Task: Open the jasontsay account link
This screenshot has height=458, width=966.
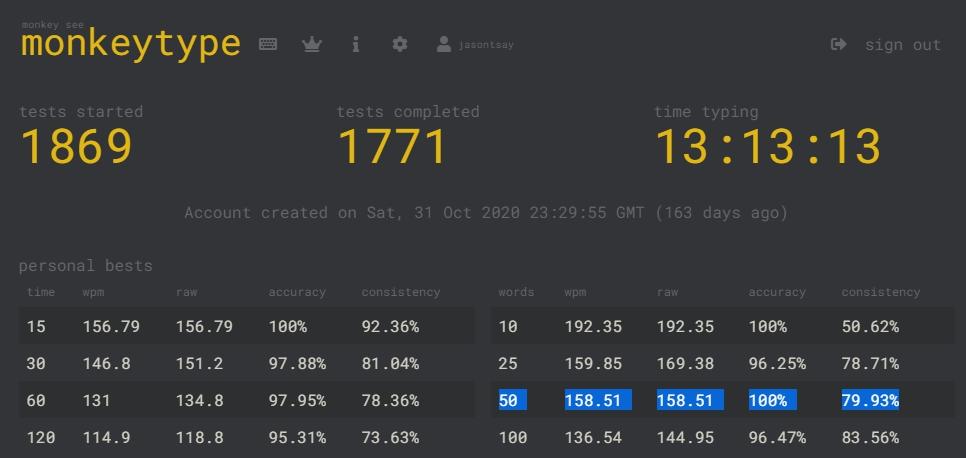Action: pos(485,45)
